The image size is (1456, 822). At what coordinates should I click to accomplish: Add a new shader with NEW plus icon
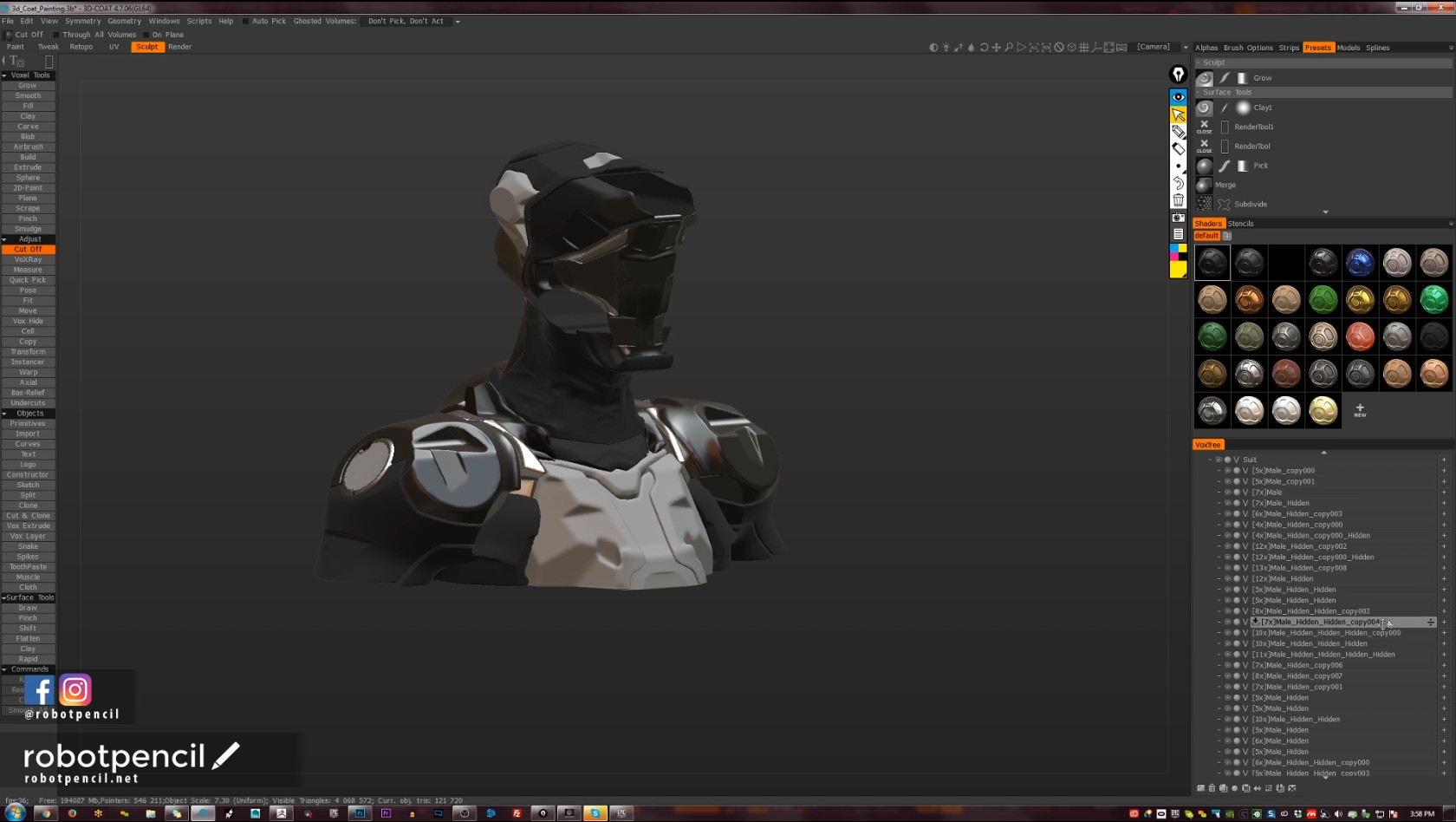pos(1359,410)
